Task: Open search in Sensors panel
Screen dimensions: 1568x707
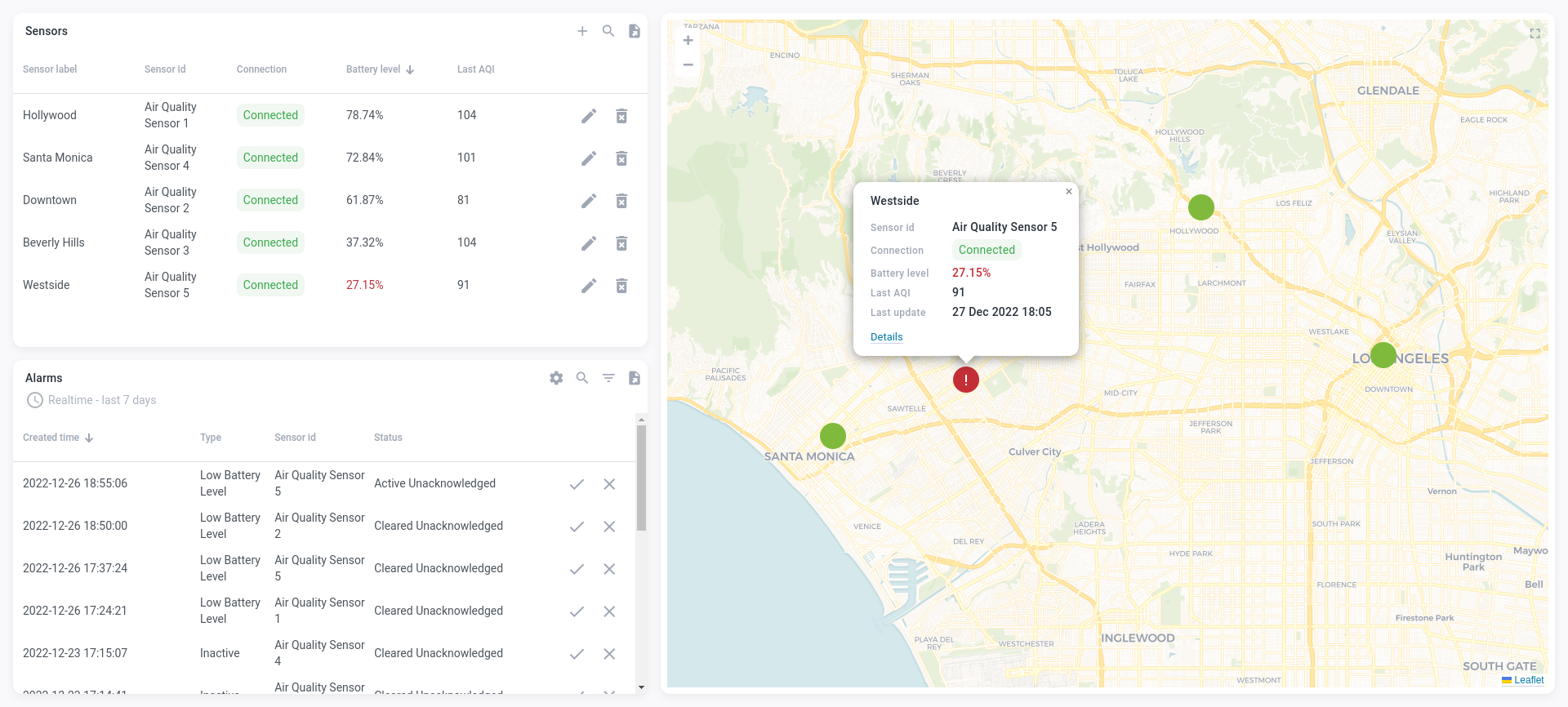Action: pyautogui.click(x=608, y=31)
